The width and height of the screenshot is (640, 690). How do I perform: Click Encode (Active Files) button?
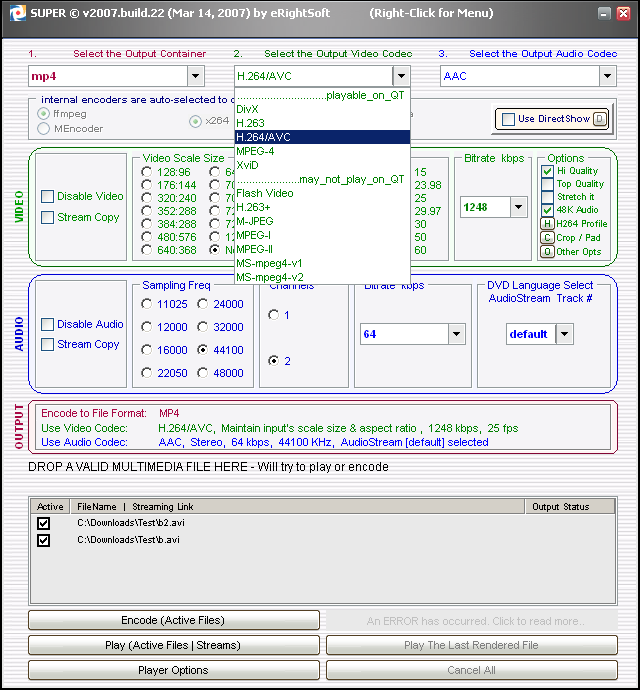click(174, 620)
